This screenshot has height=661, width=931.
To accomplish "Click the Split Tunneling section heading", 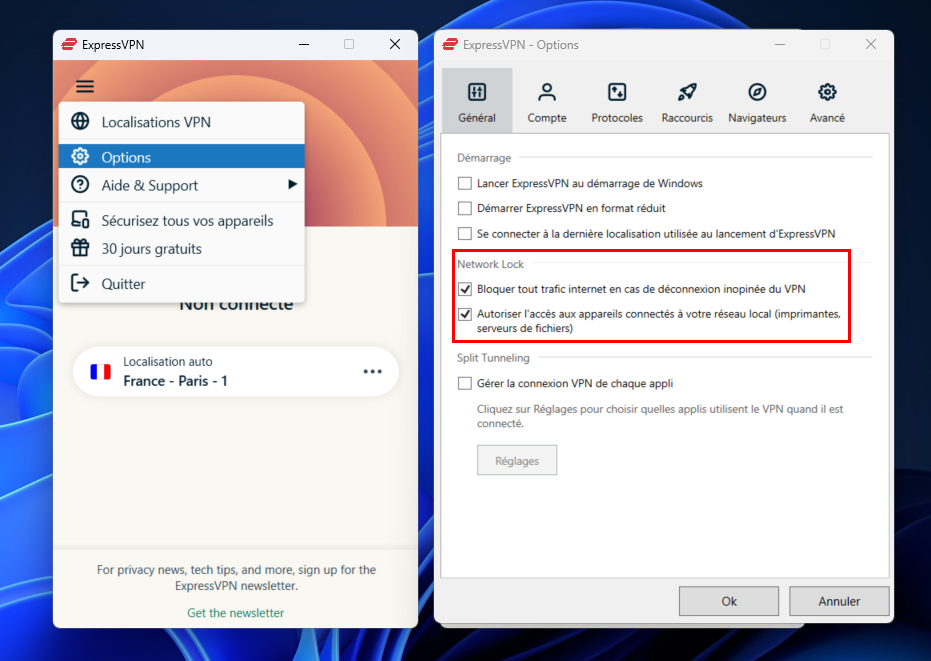I will click(x=493, y=358).
